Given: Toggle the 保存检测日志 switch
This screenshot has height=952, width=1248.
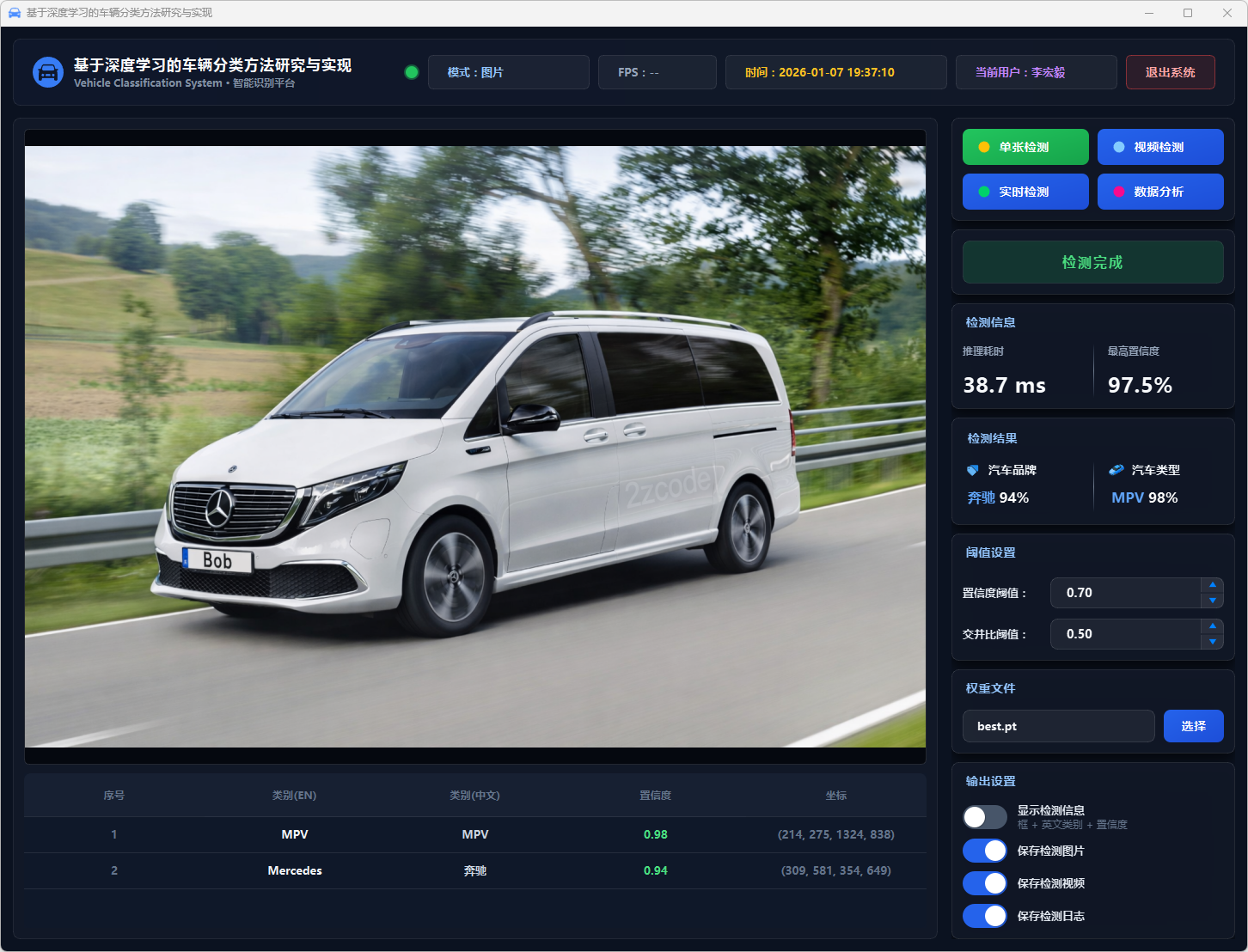Looking at the screenshot, I should click(985, 916).
